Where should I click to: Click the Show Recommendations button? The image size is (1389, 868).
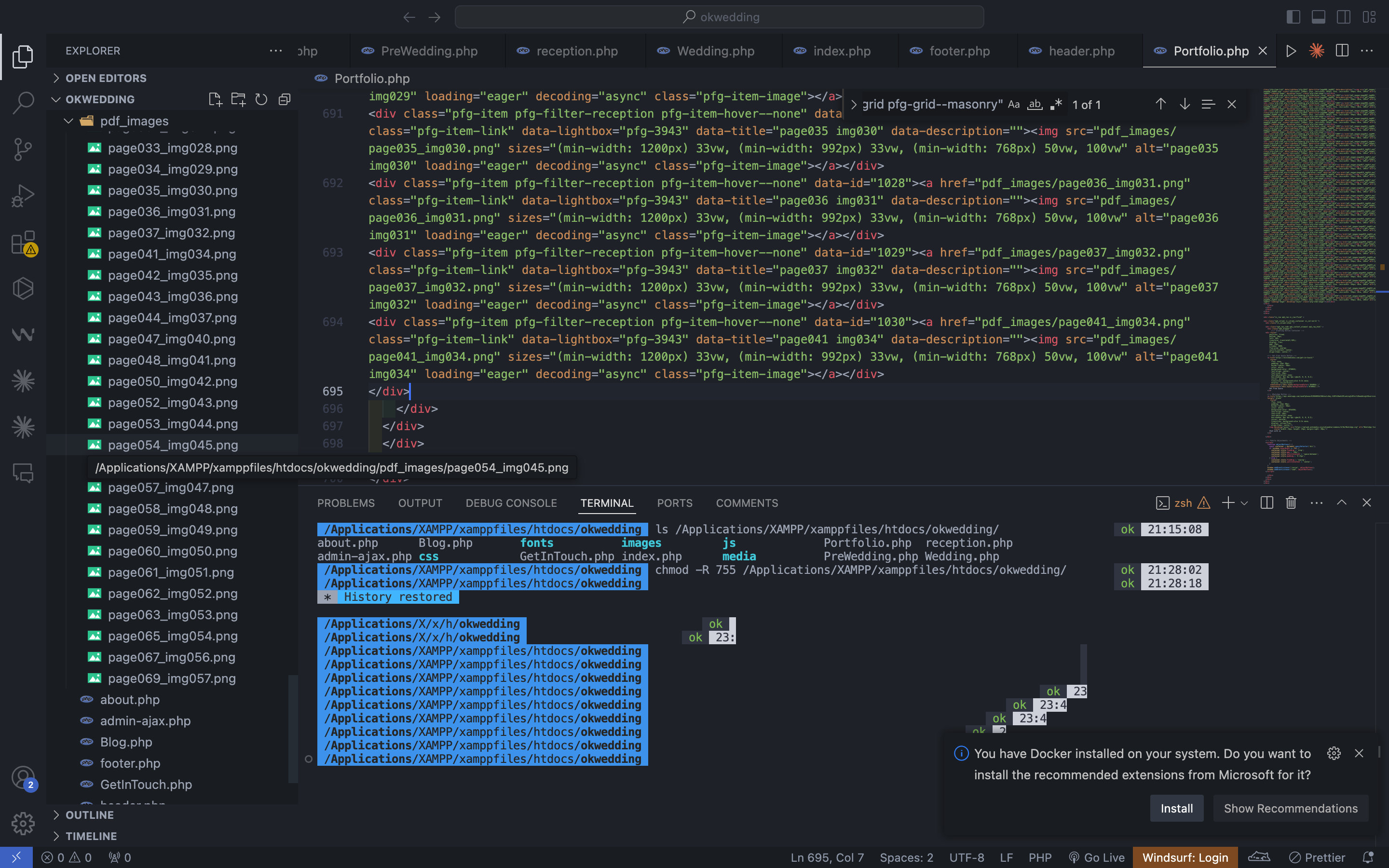point(1290,808)
